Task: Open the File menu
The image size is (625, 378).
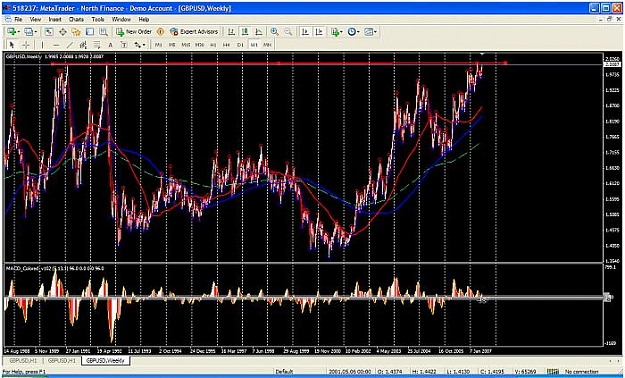Action: (18, 19)
